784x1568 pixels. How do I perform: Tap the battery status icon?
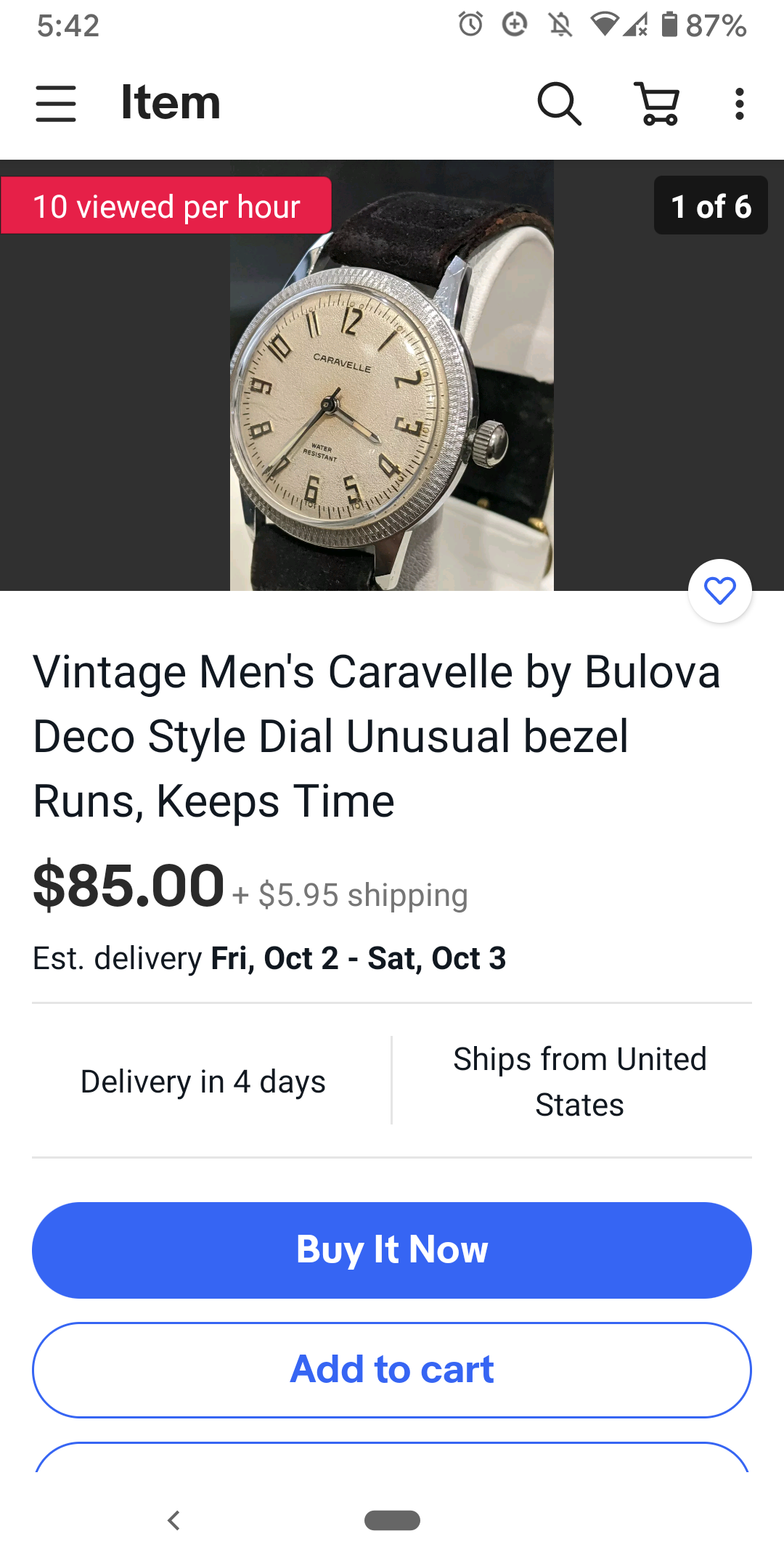tap(669, 25)
